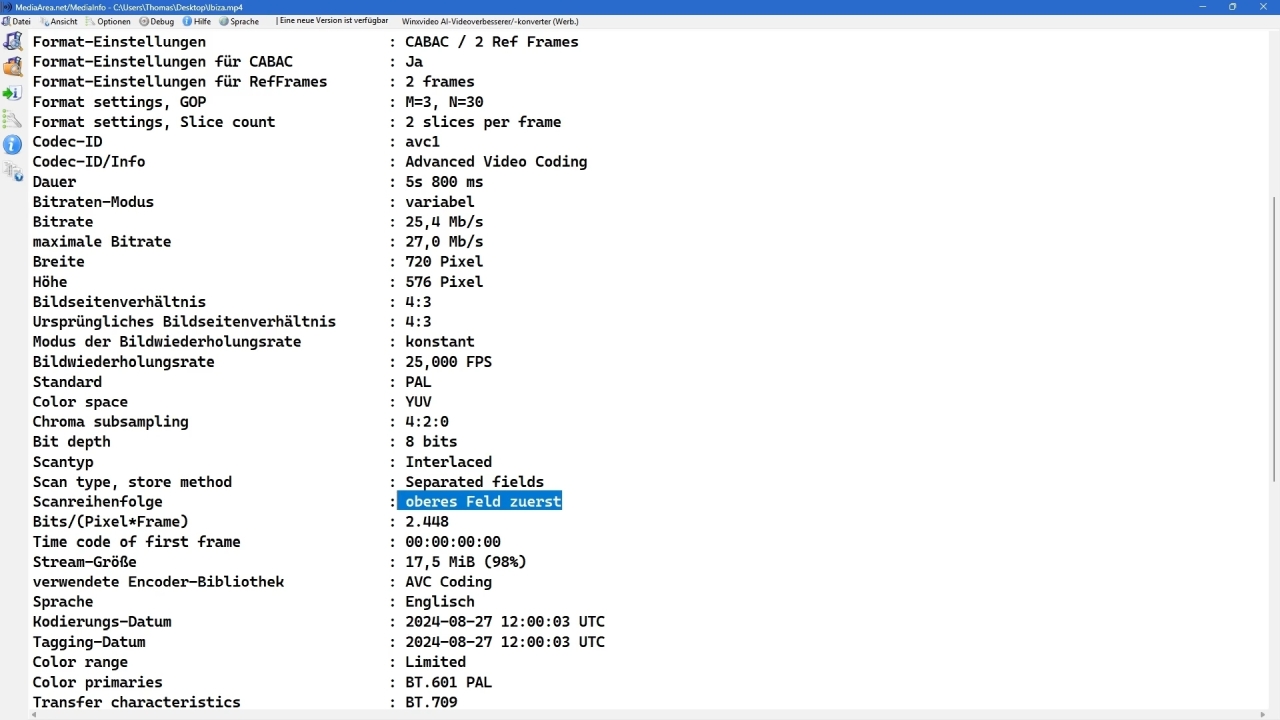Click the Winxvideo AI-Videoverbesserer ad link

(490, 21)
